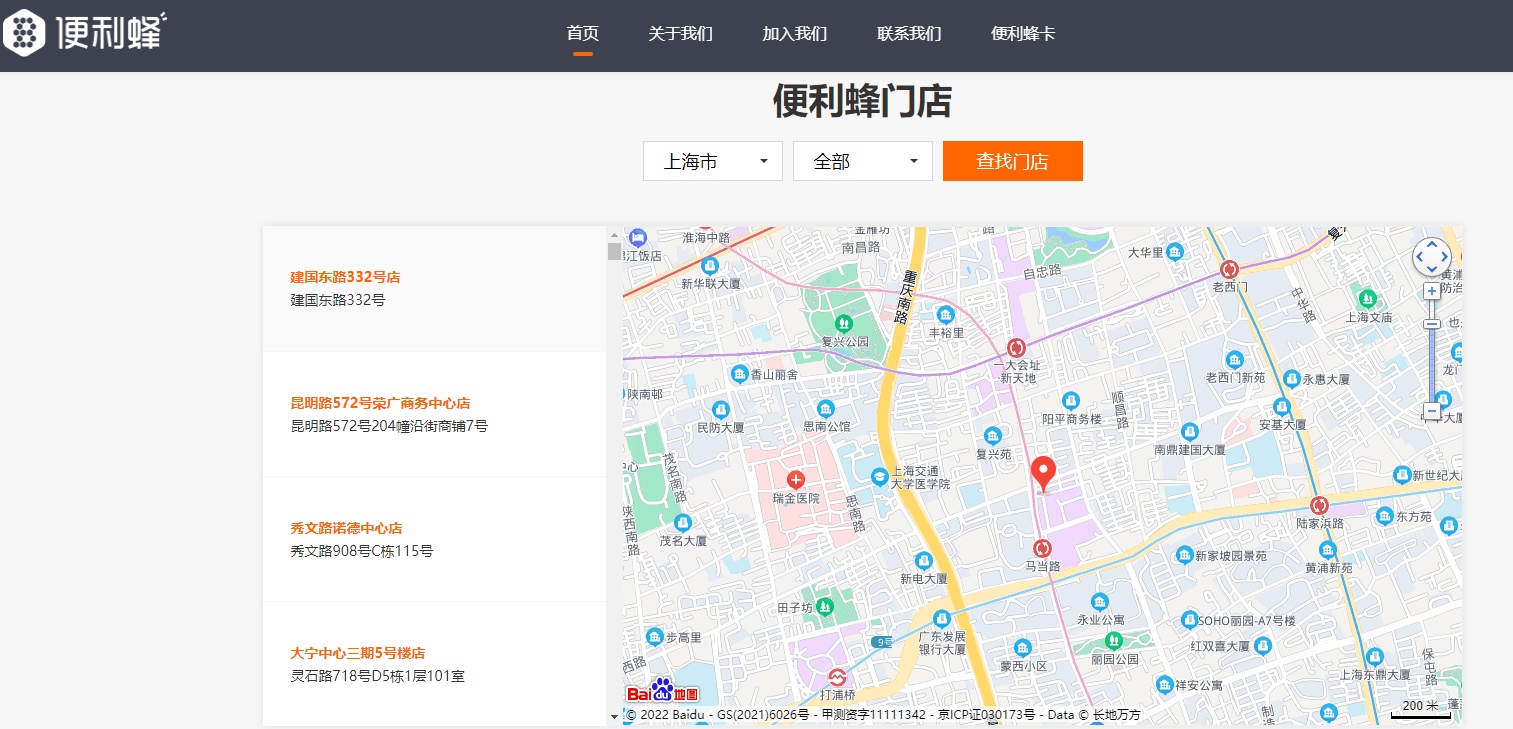Click the 复兴苑 residence icon

tap(993, 436)
